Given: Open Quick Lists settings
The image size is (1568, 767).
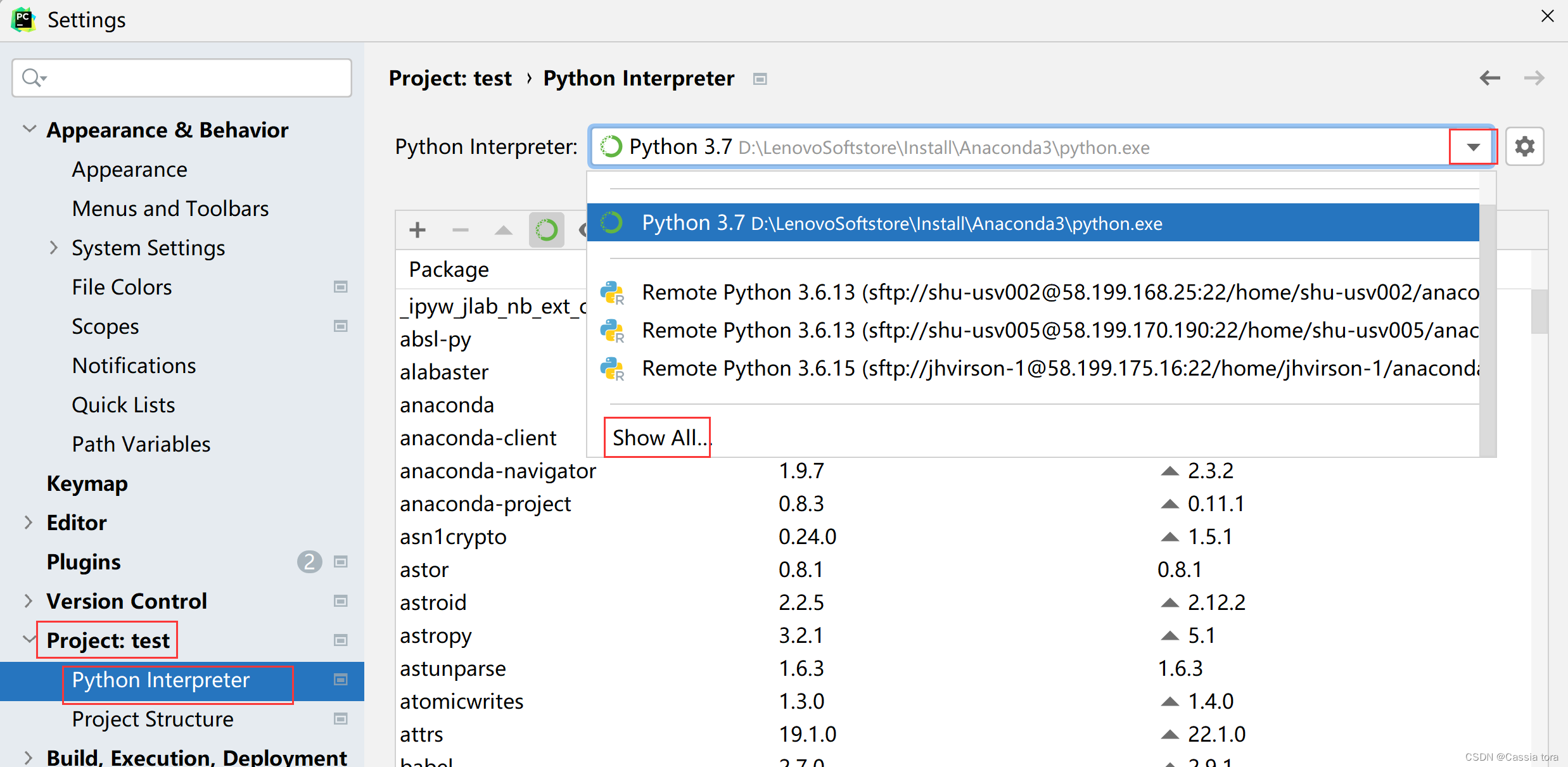Looking at the screenshot, I should click(x=124, y=405).
